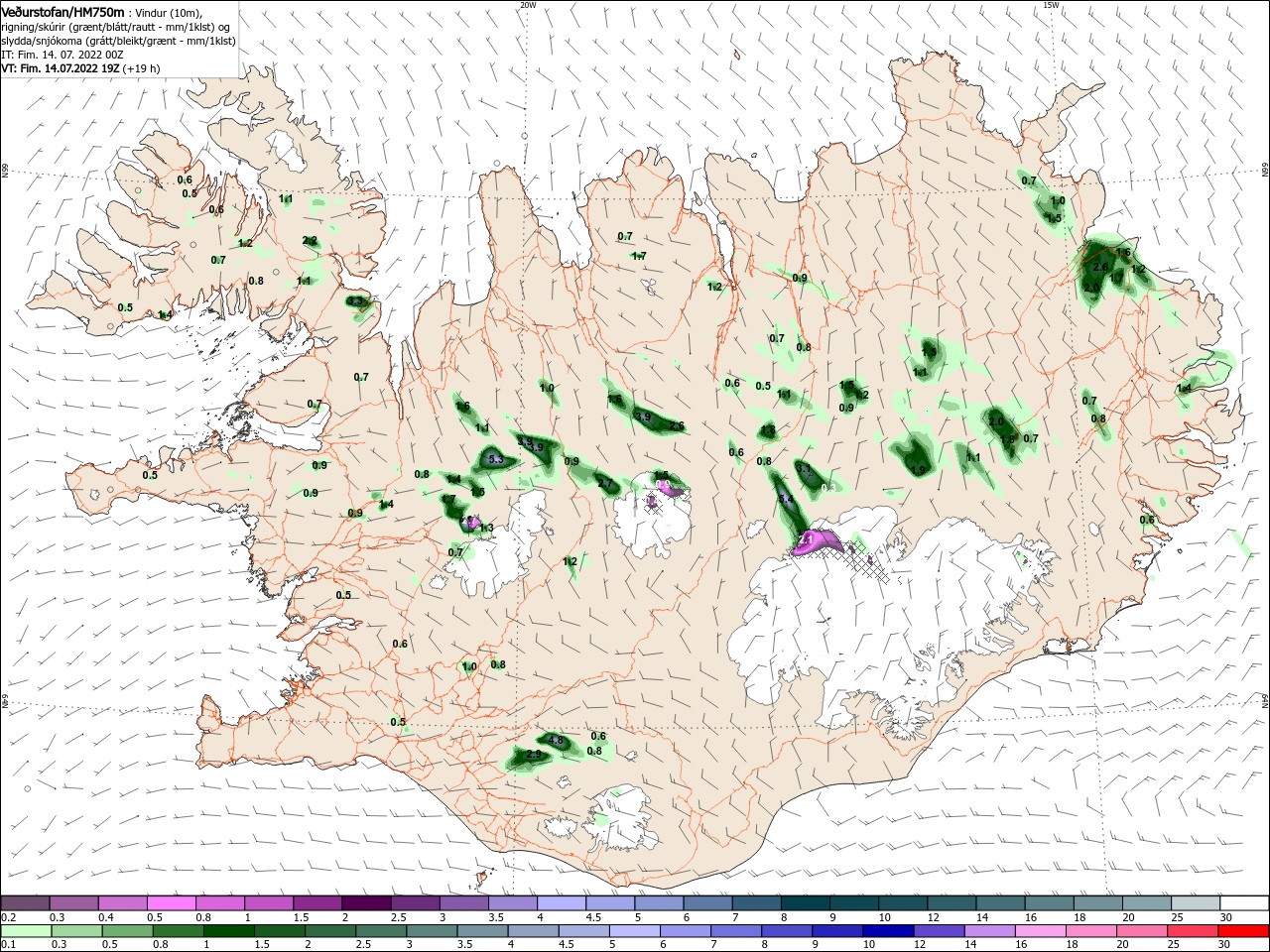1270x952 pixels.
Task: Click the 3.1 precipitation value on the map
Action: [804, 469]
